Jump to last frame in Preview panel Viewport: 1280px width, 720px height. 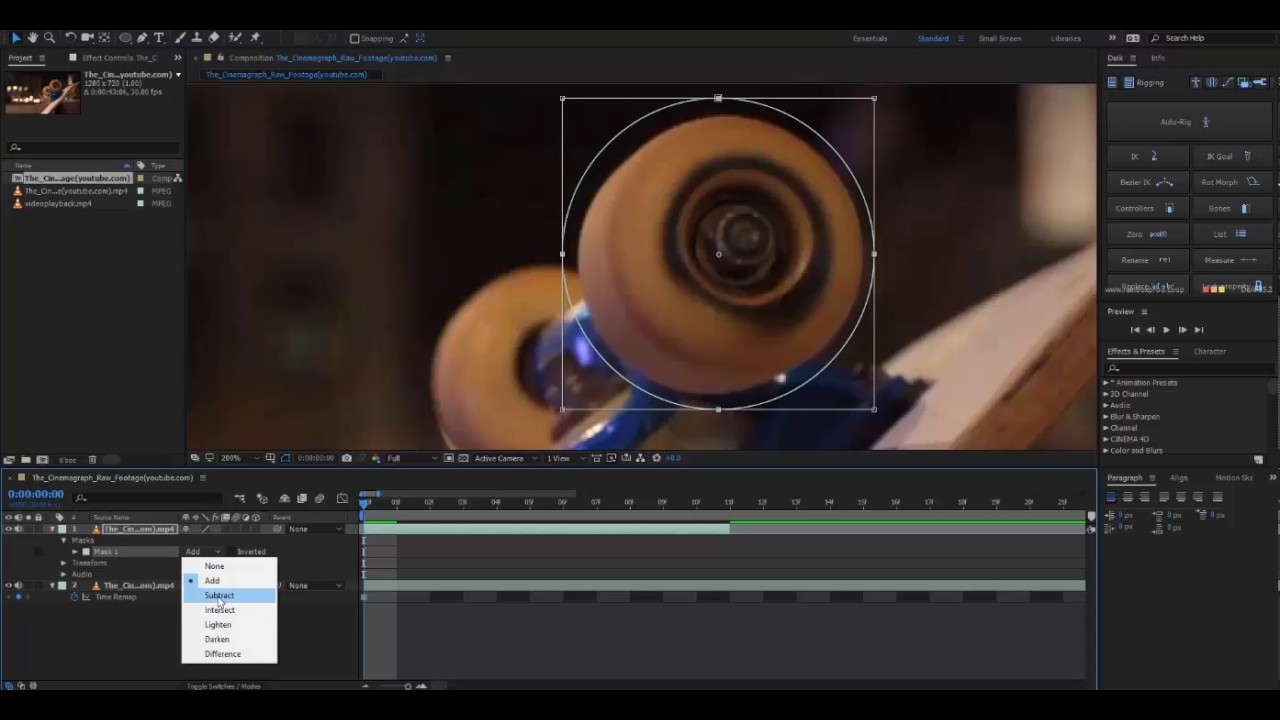(x=1198, y=330)
